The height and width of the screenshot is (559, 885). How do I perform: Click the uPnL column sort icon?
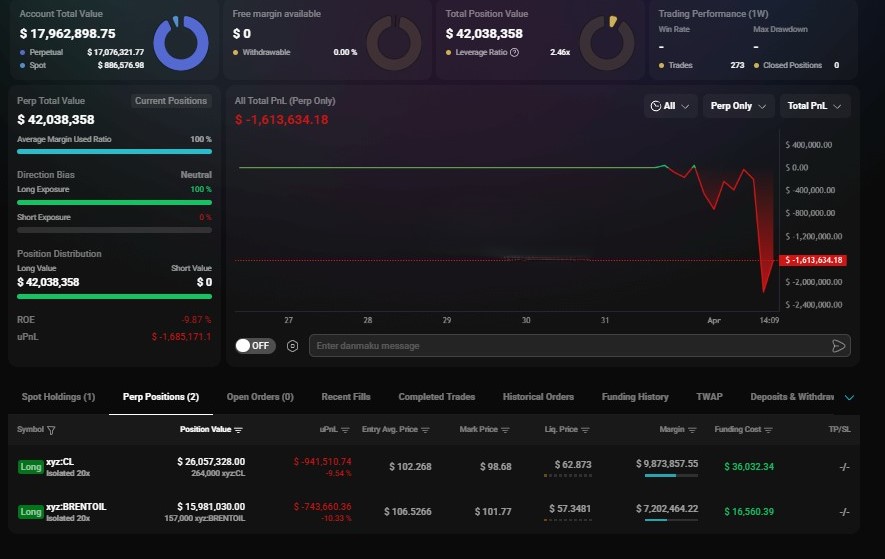(345, 430)
